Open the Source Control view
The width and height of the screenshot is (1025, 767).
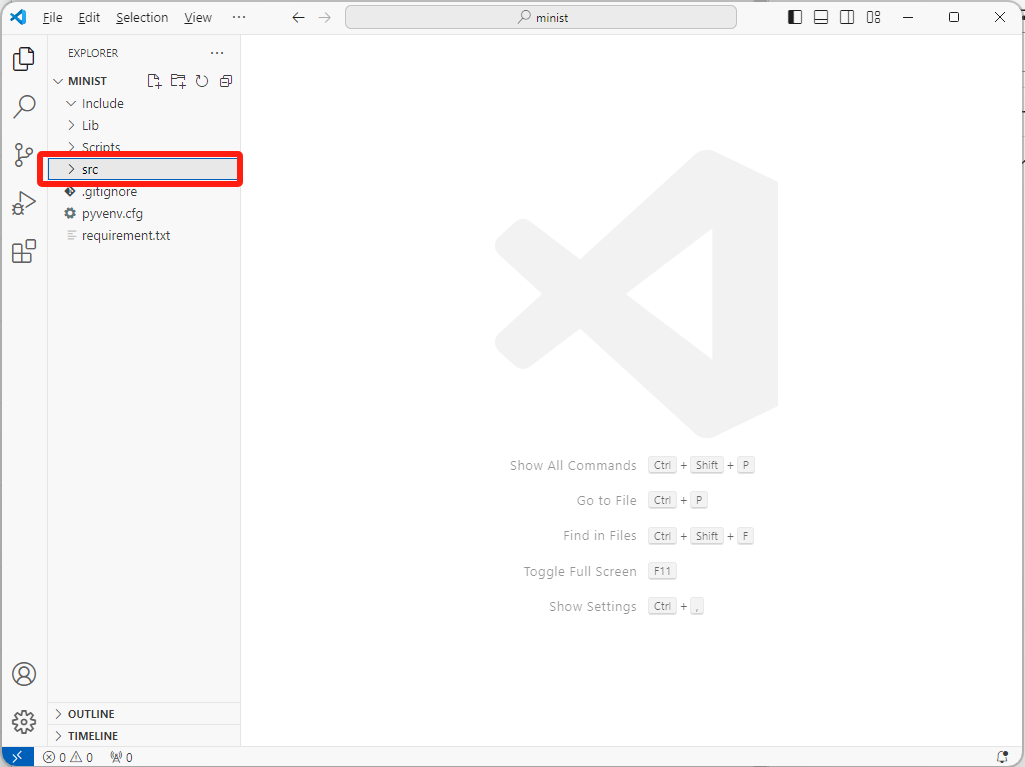pyautogui.click(x=24, y=155)
